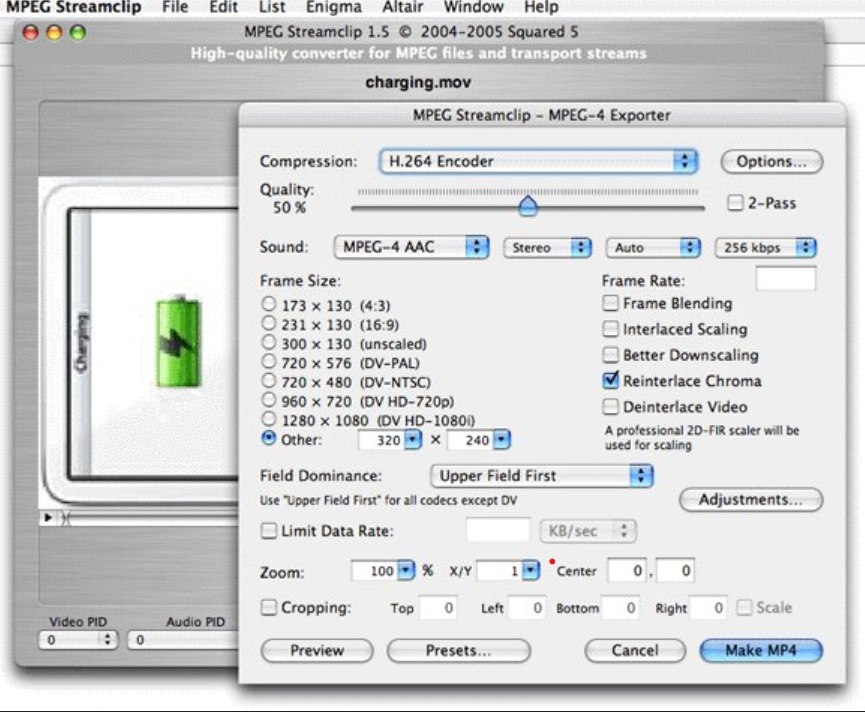Cancel the MPEG-4 export
The height and width of the screenshot is (712, 865).
click(635, 651)
